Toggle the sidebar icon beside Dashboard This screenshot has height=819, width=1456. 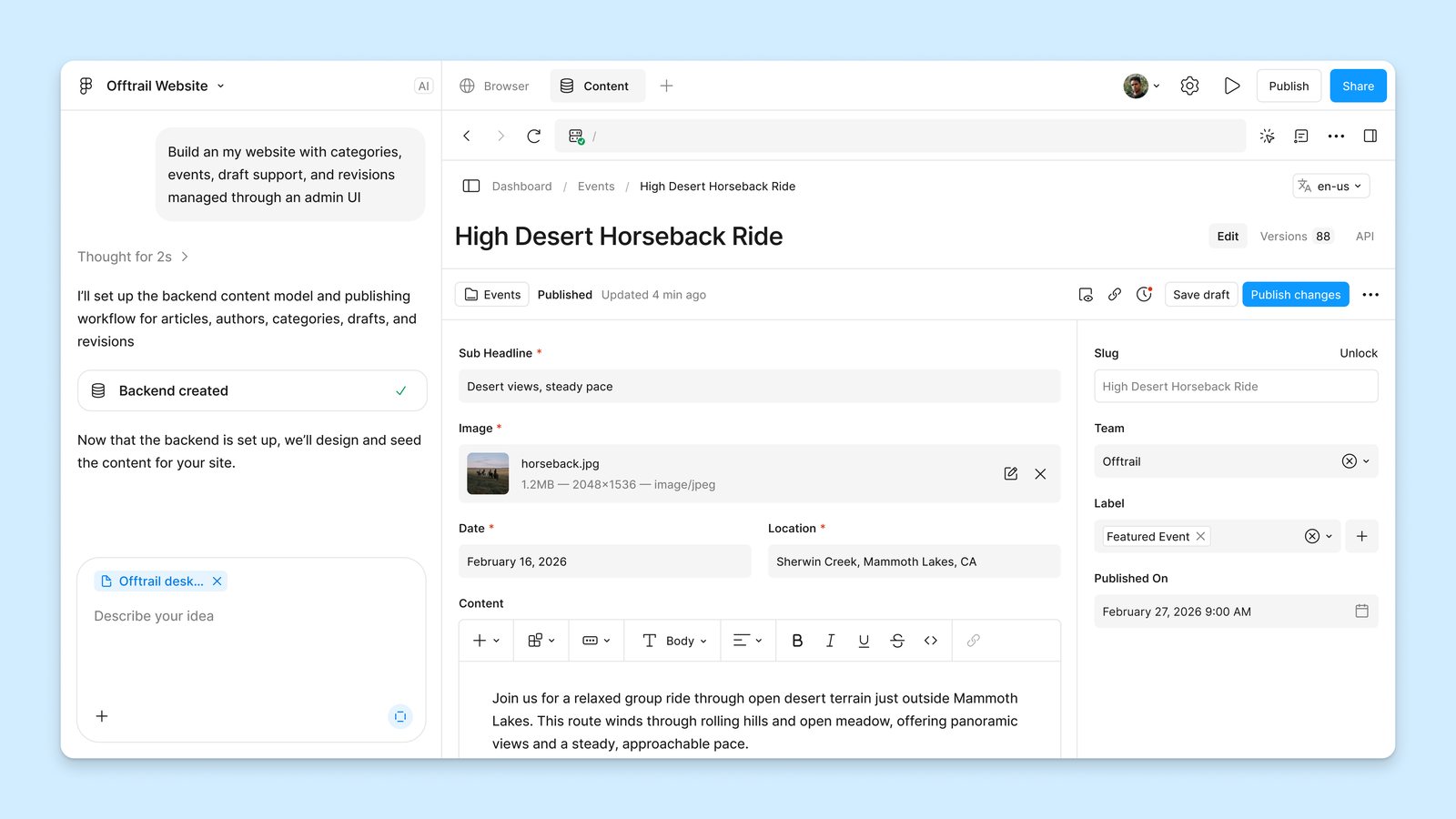470,186
